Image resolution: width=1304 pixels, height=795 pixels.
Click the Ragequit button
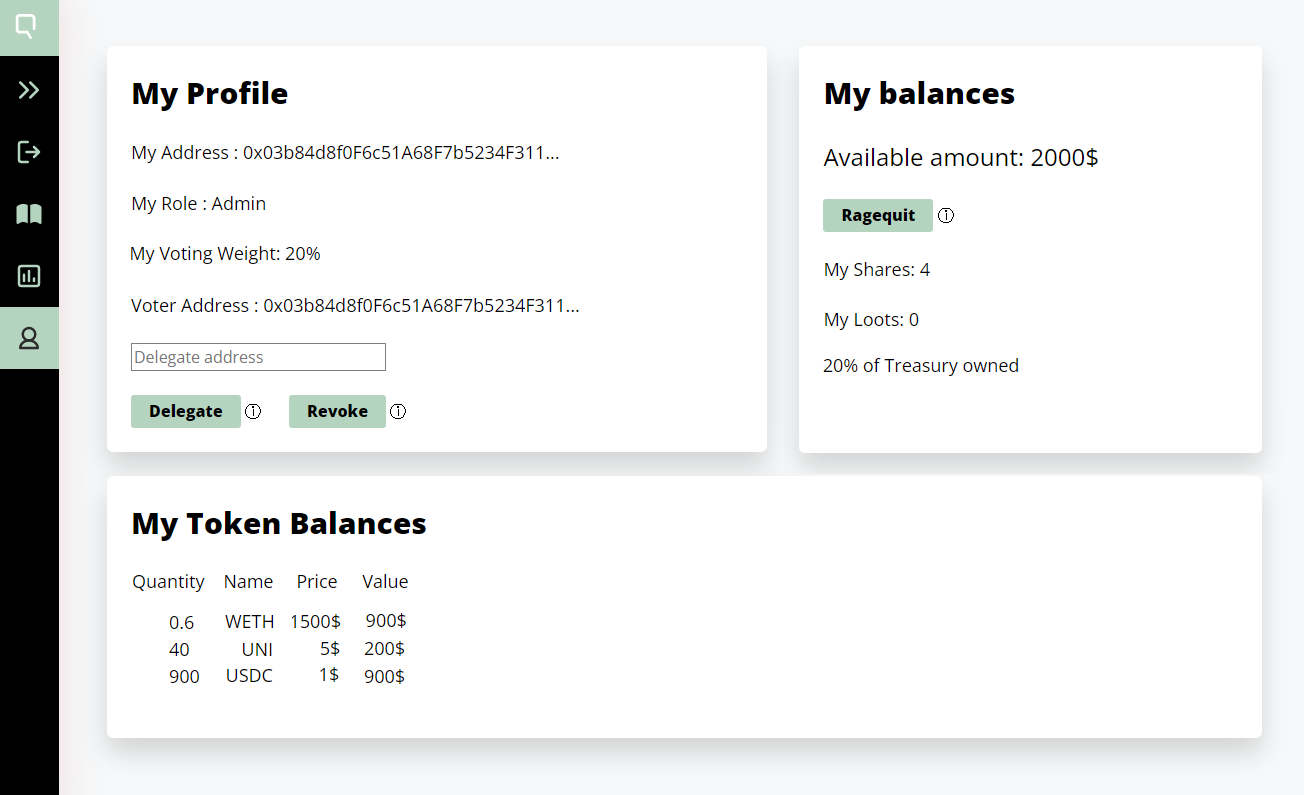coord(878,215)
